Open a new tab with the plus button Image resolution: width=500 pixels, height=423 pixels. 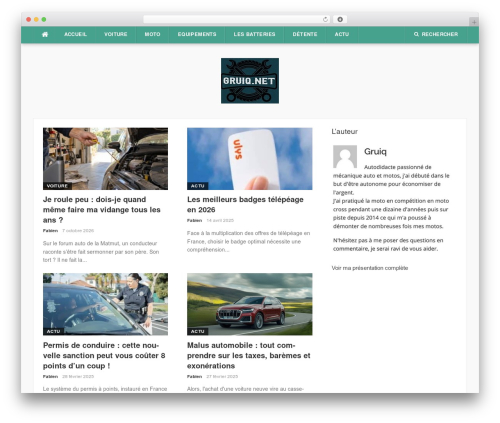pyautogui.click(x=474, y=22)
